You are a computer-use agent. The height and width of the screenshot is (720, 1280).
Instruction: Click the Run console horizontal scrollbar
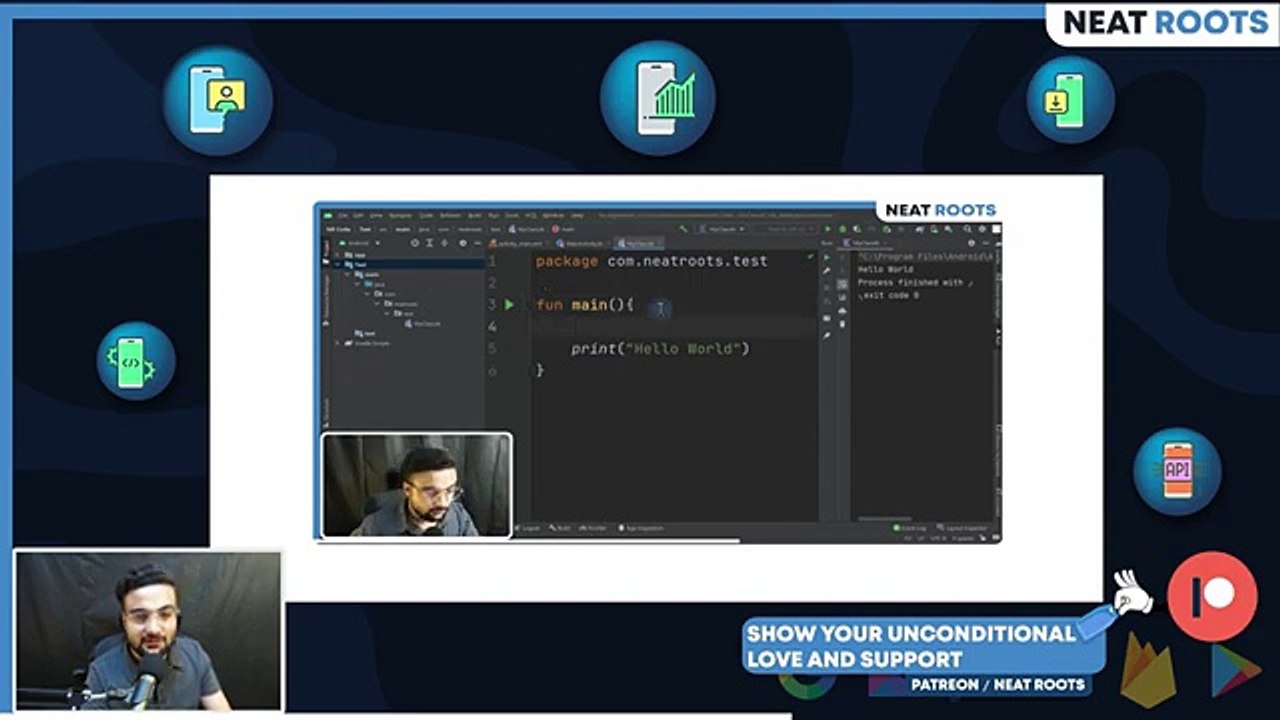click(x=887, y=519)
